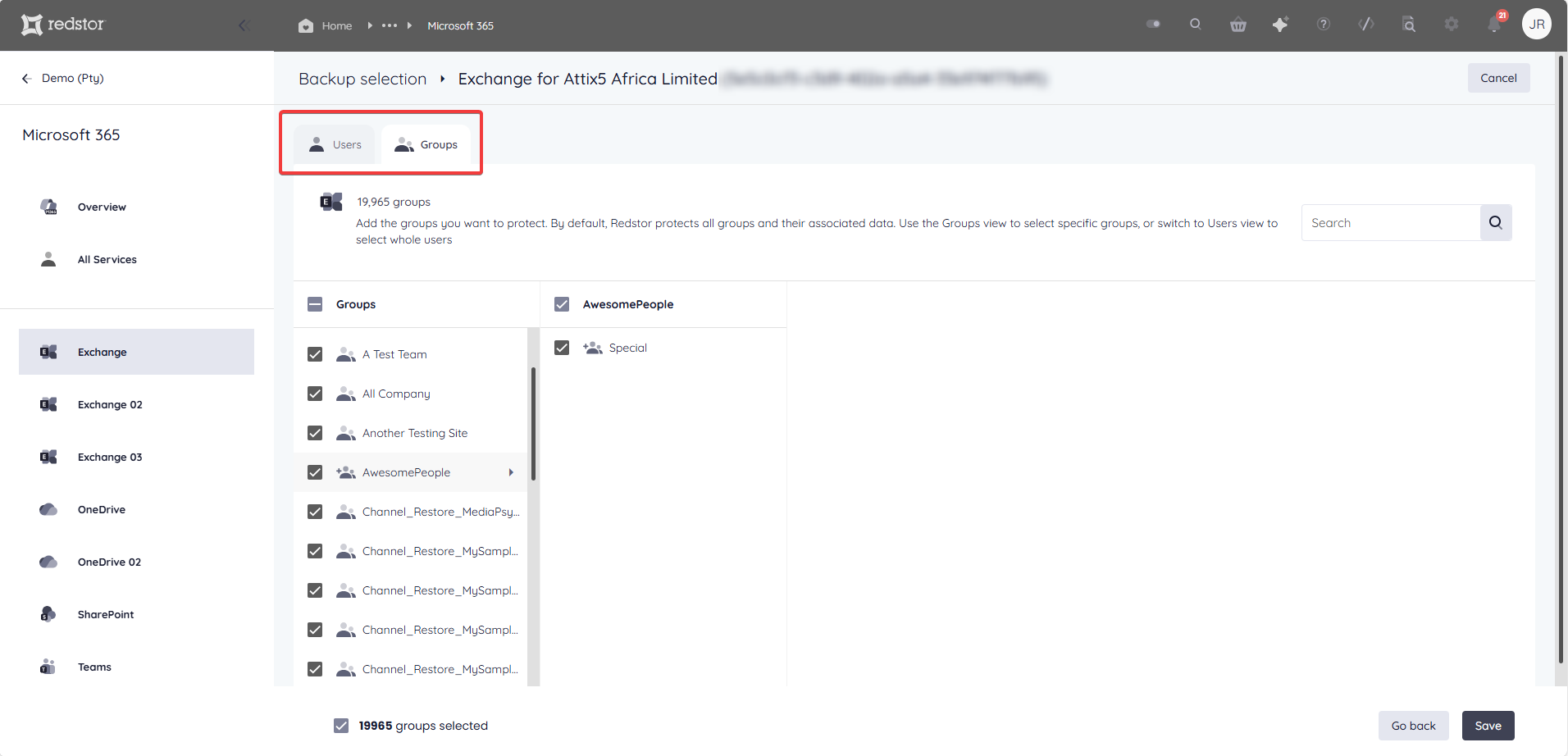Collapse the sidebar with the double chevron
Image resolution: width=1568 pixels, height=756 pixels.
point(244,25)
